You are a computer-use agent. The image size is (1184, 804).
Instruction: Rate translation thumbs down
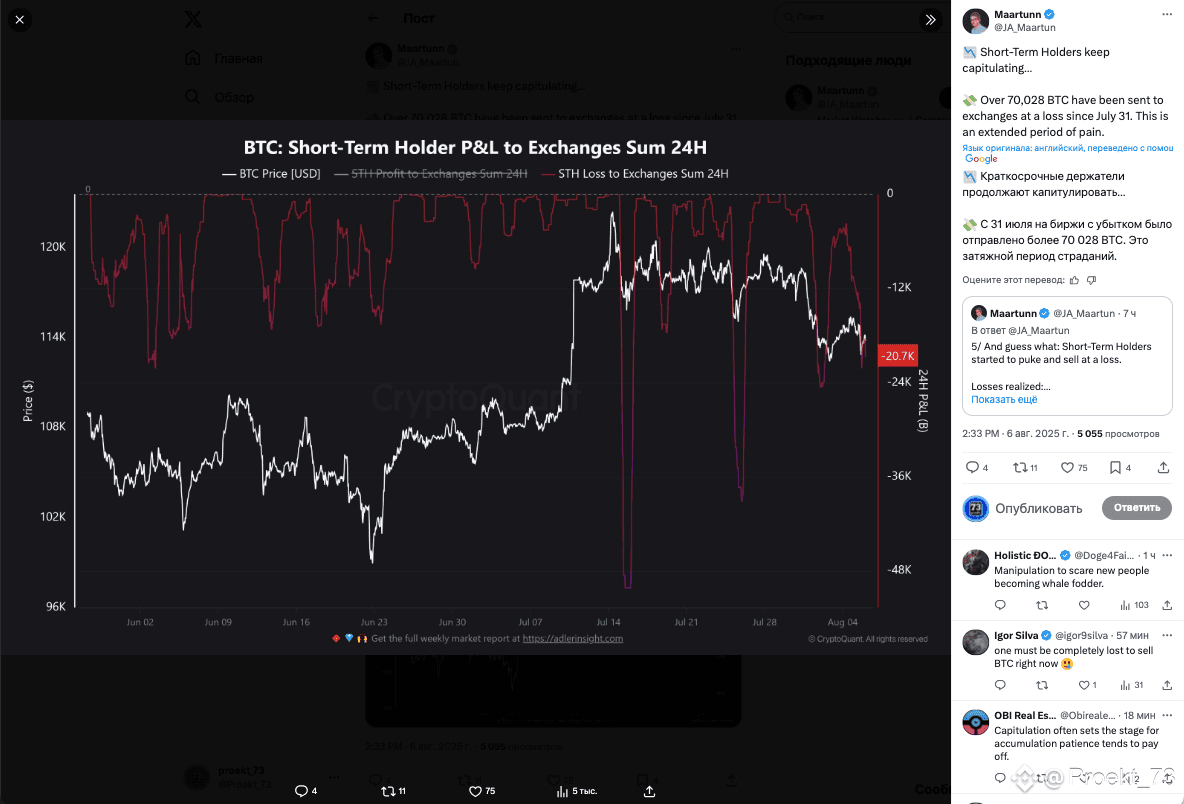click(x=1091, y=280)
